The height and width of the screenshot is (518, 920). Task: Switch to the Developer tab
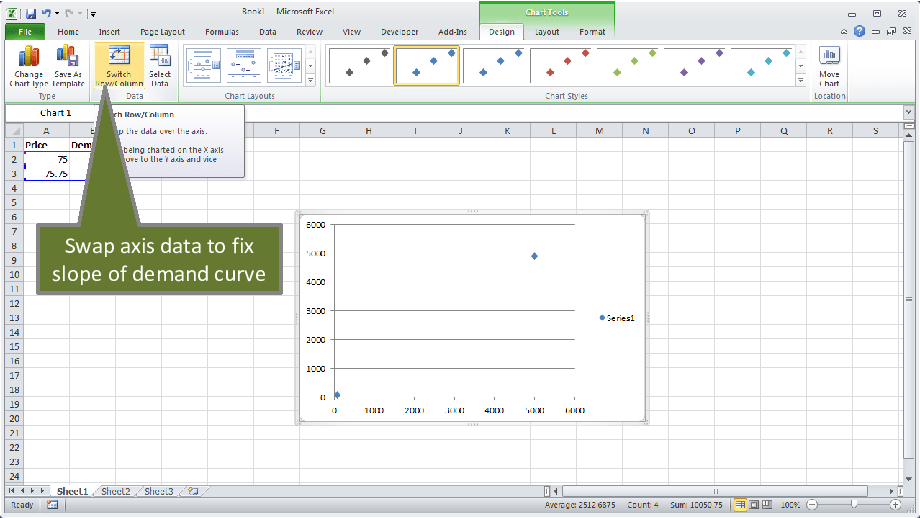pos(400,32)
